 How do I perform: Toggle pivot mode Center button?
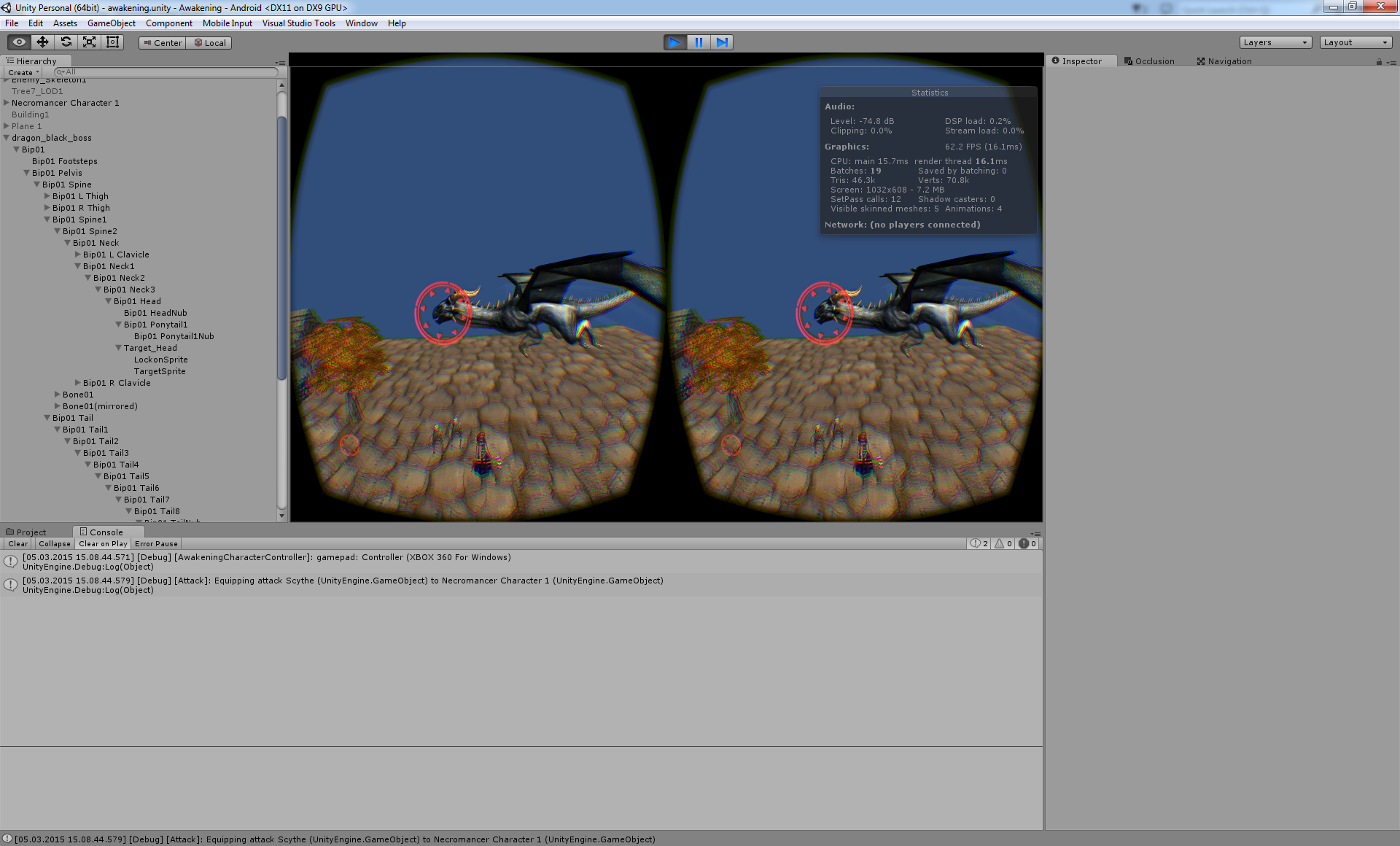coord(163,43)
